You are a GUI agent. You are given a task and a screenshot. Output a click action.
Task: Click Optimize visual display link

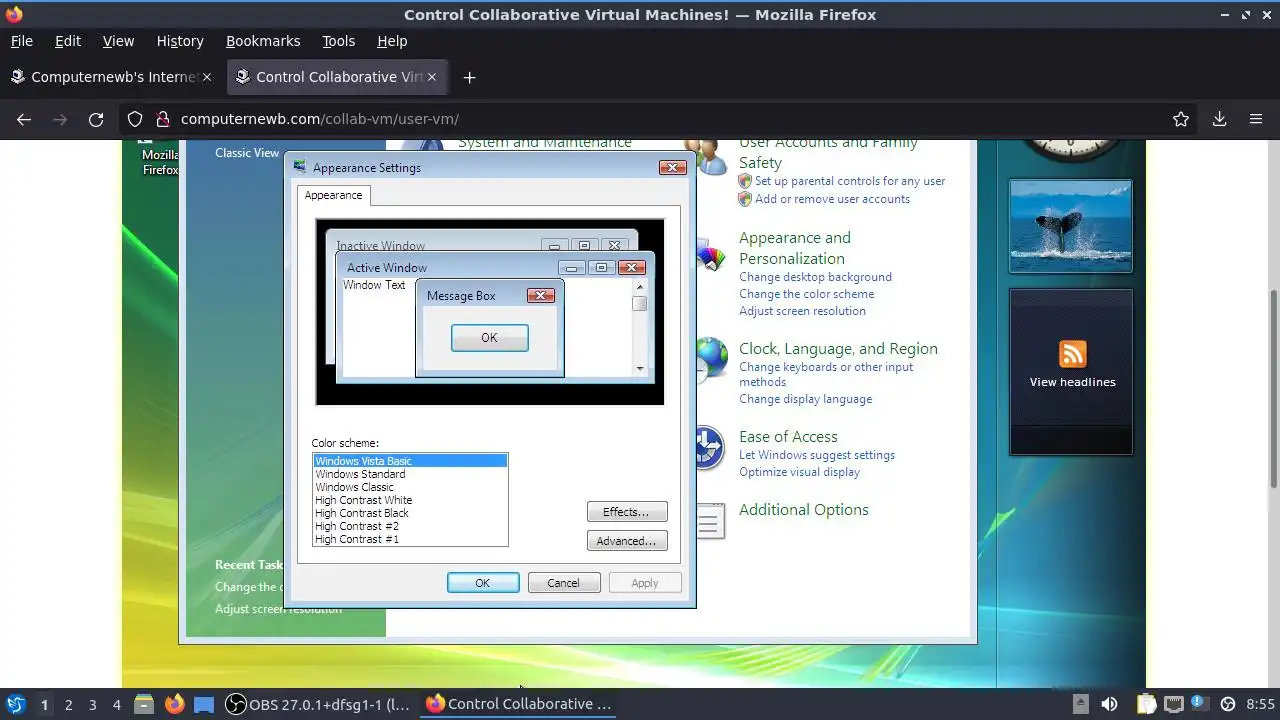(799, 472)
